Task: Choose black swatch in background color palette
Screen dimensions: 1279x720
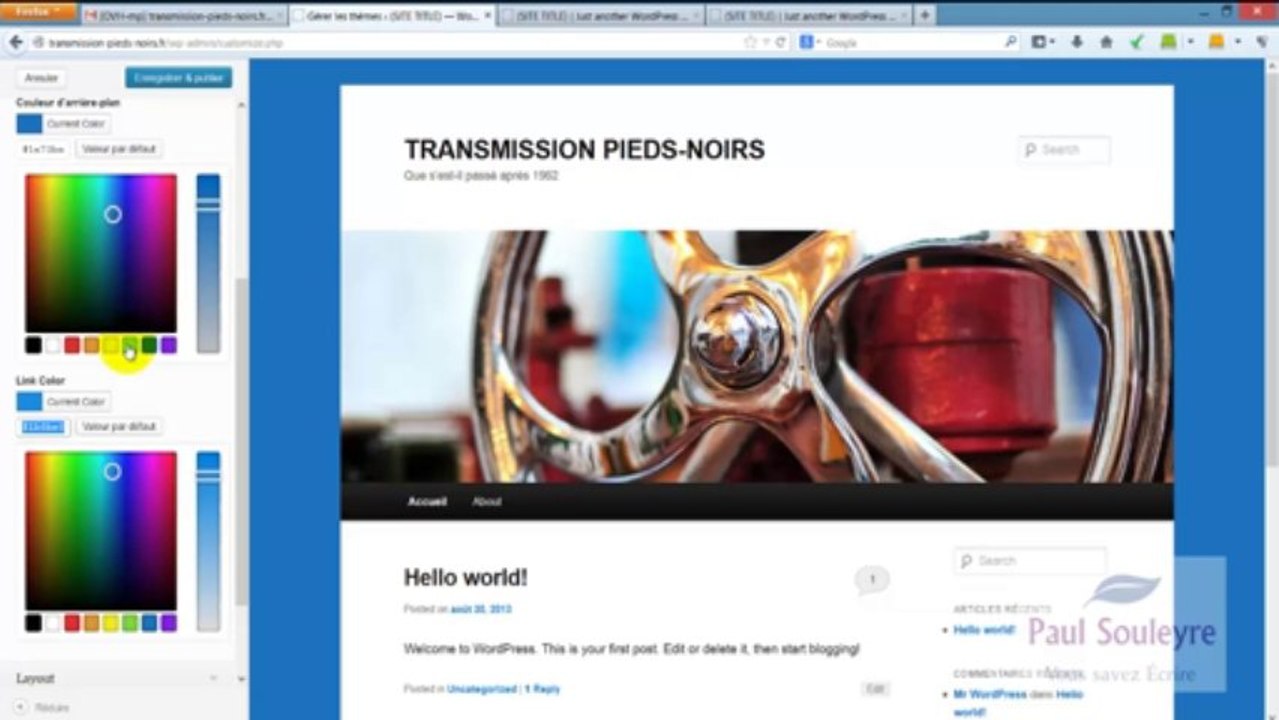Action: coord(33,345)
